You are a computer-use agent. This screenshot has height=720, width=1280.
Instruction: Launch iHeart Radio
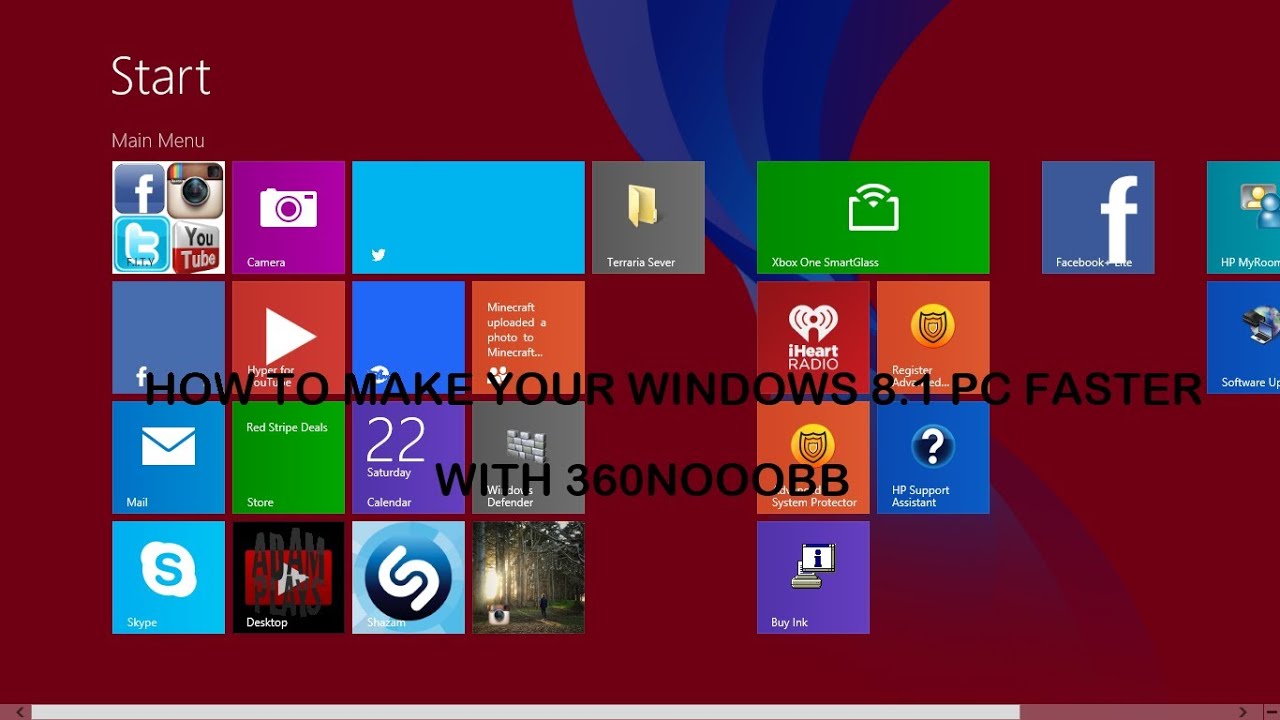[813, 337]
